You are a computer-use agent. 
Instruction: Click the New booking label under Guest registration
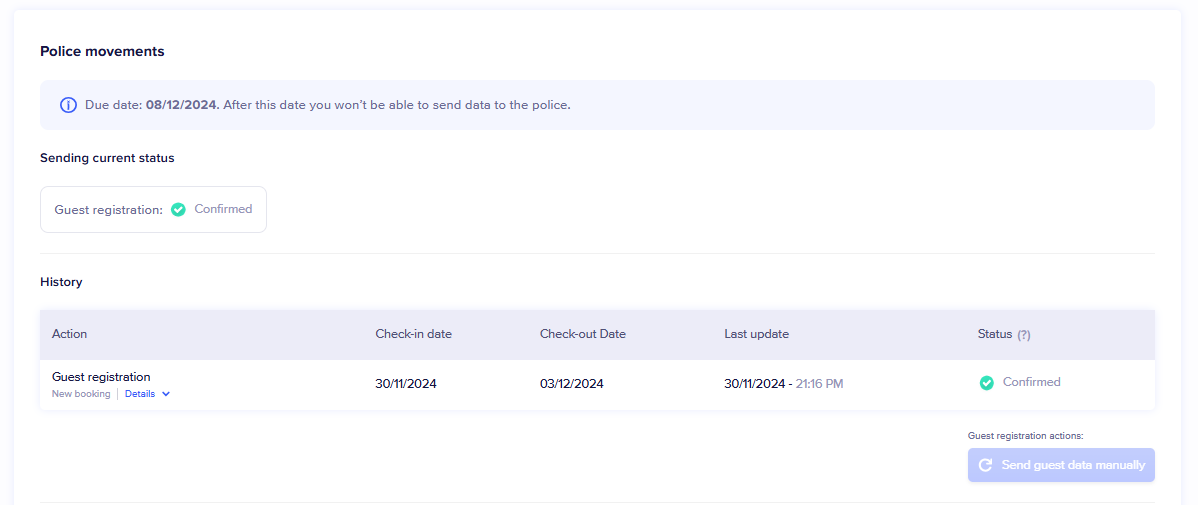[81, 394]
